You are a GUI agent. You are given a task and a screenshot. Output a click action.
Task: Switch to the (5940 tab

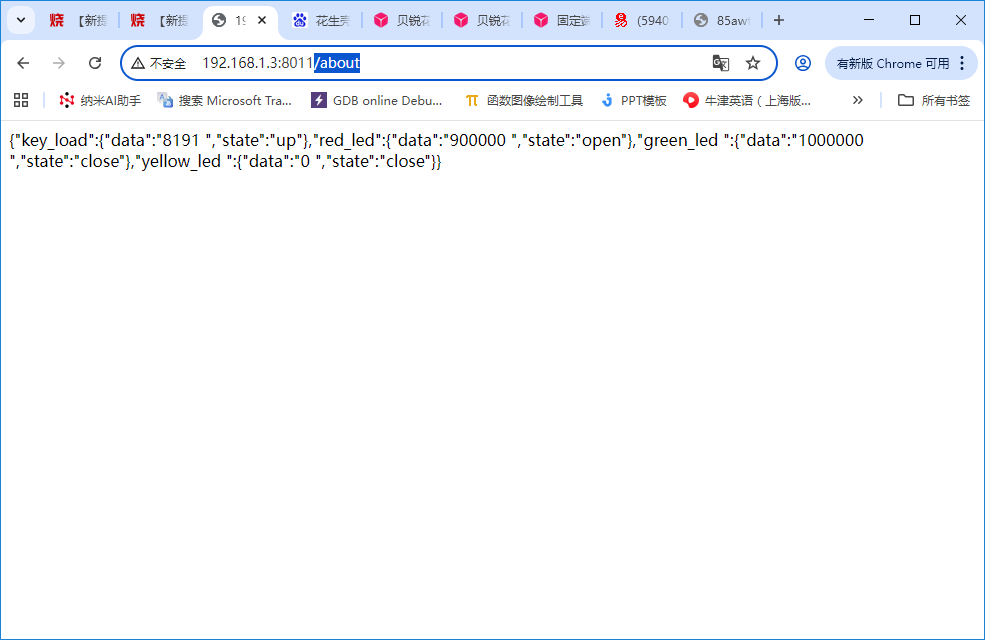pos(642,21)
